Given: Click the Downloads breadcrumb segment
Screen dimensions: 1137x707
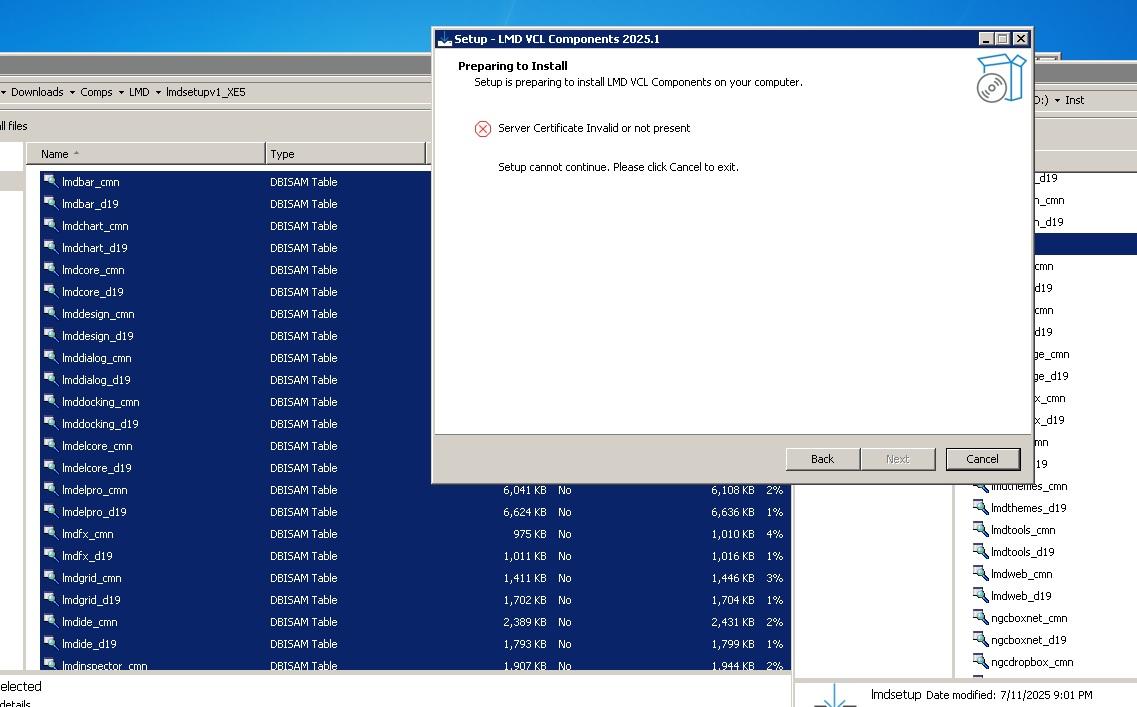Looking at the screenshot, I should pos(37,92).
